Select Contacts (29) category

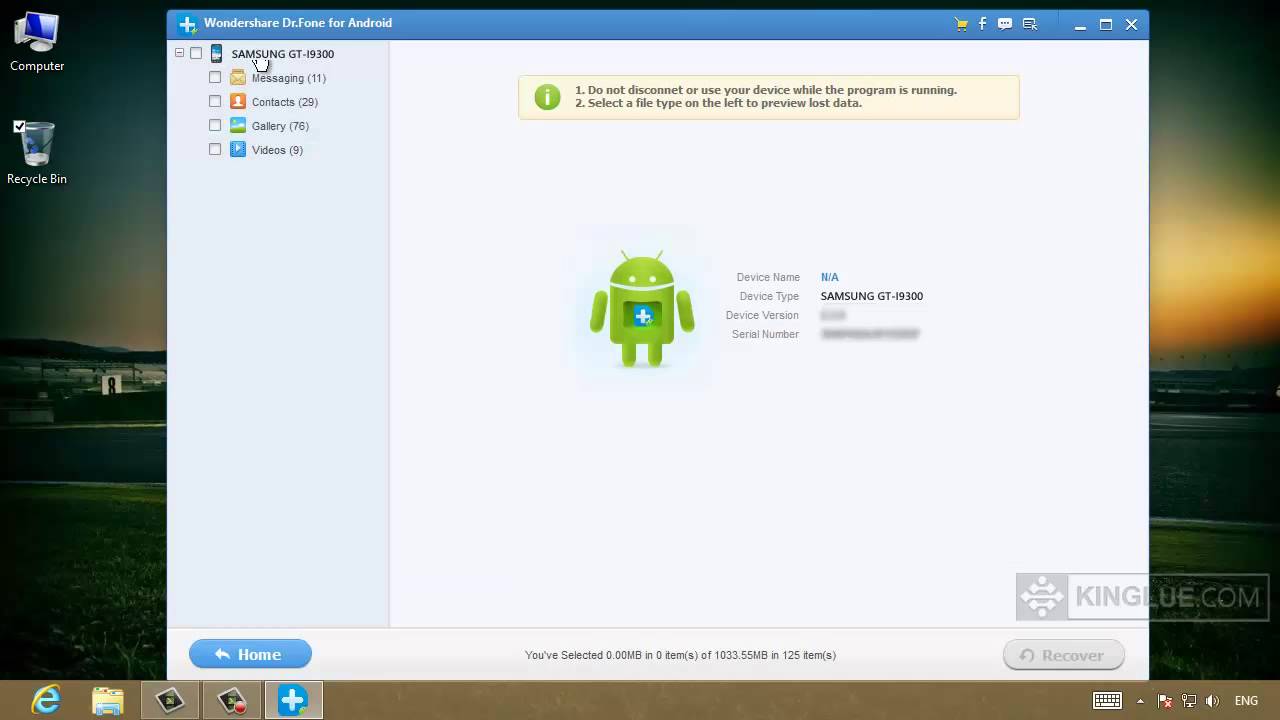(x=285, y=102)
